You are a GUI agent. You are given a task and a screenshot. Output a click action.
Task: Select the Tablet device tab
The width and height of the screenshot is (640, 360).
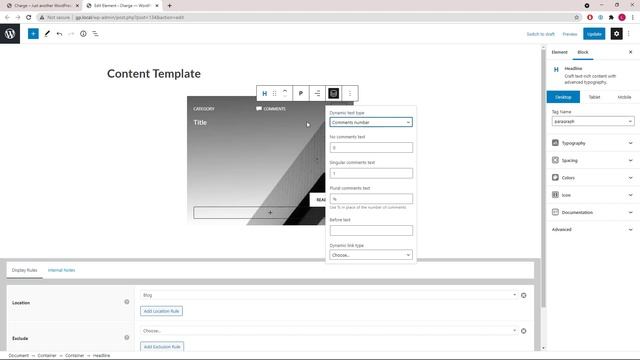[x=594, y=97]
